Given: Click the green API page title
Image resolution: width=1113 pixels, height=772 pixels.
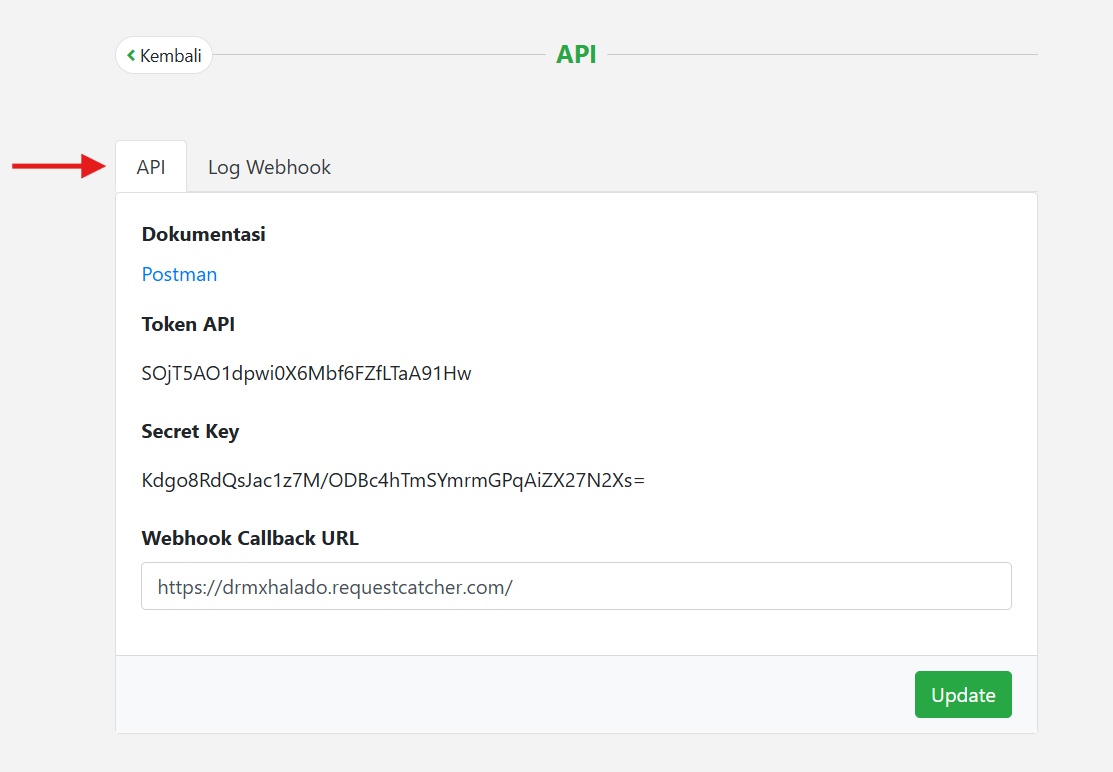Looking at the screenshot, I should (576, 54).
